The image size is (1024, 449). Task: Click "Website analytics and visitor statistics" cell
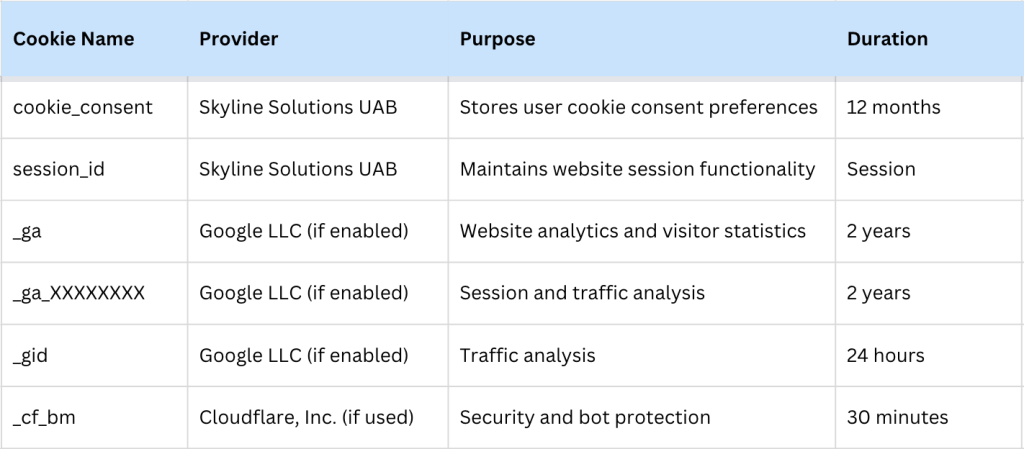[632, 231]
